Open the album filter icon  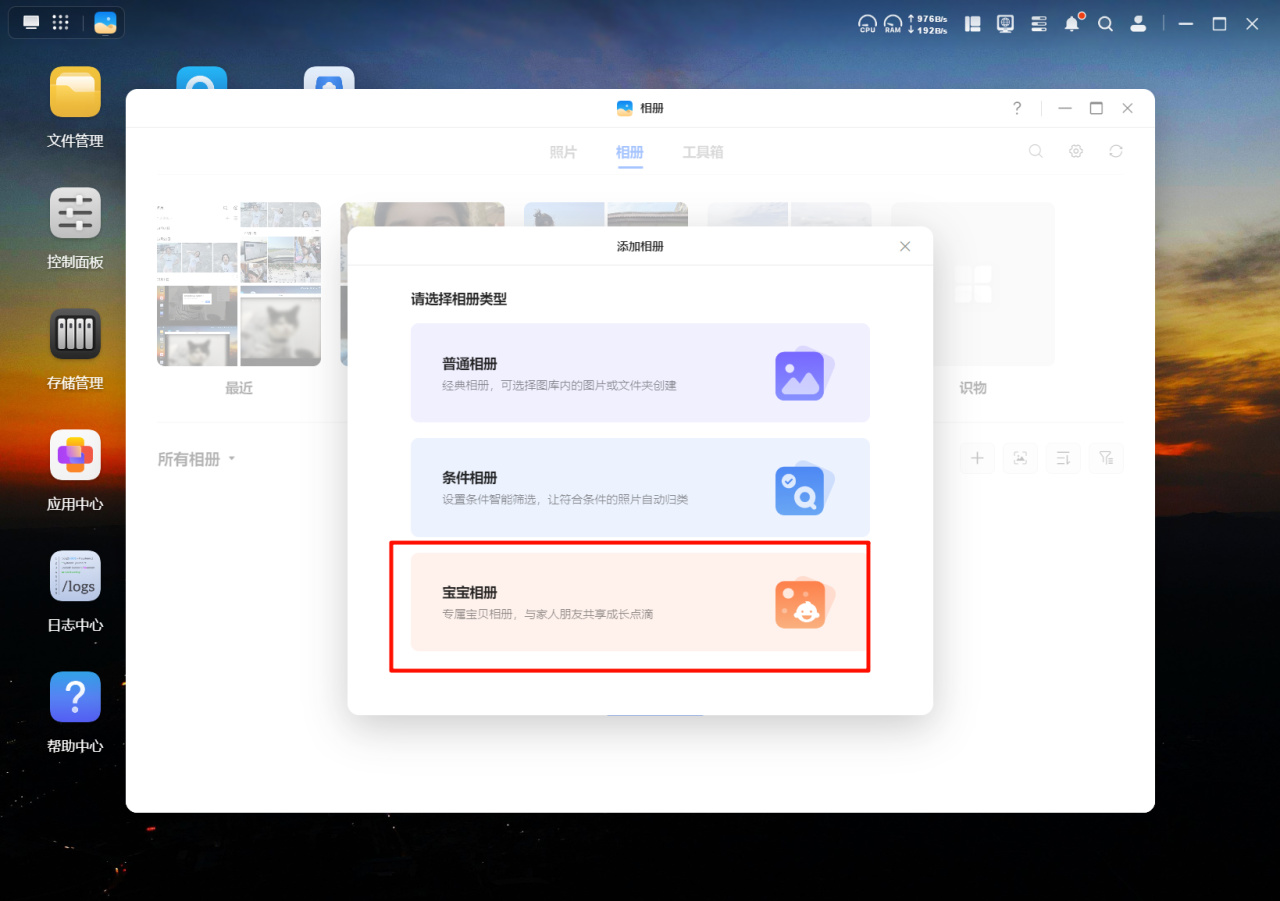coord(1106,458)
